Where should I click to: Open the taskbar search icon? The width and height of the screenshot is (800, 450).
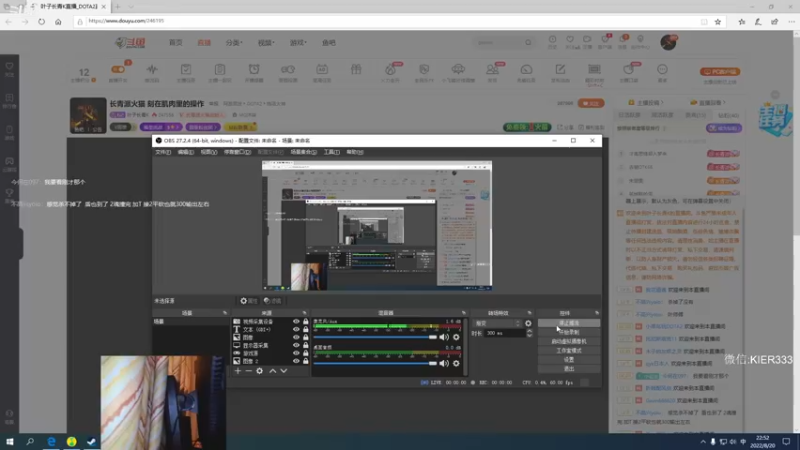30,441
